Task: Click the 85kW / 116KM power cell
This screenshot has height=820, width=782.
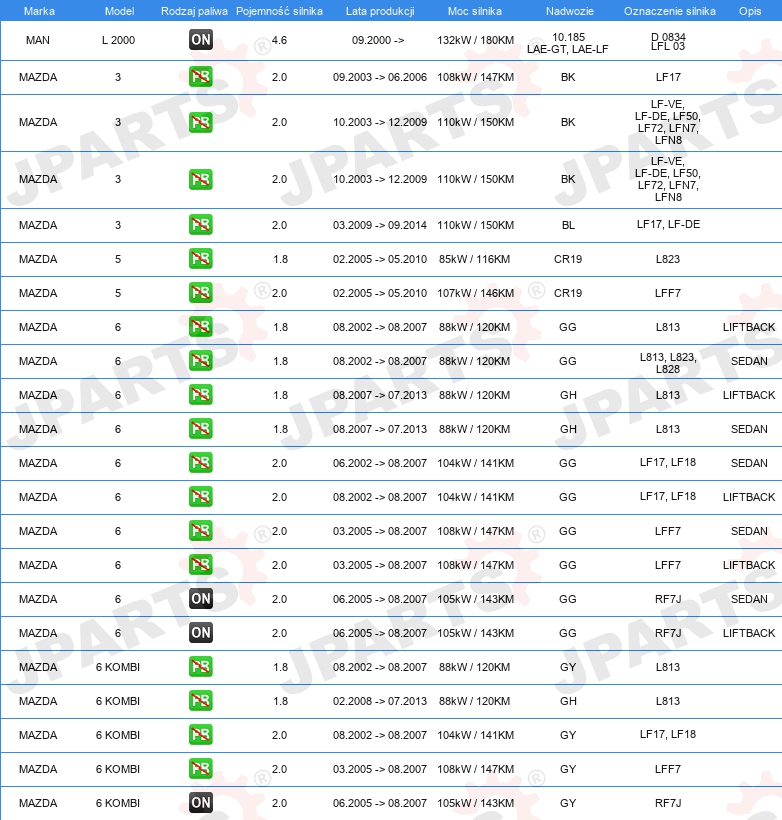Action: [474, 259]
